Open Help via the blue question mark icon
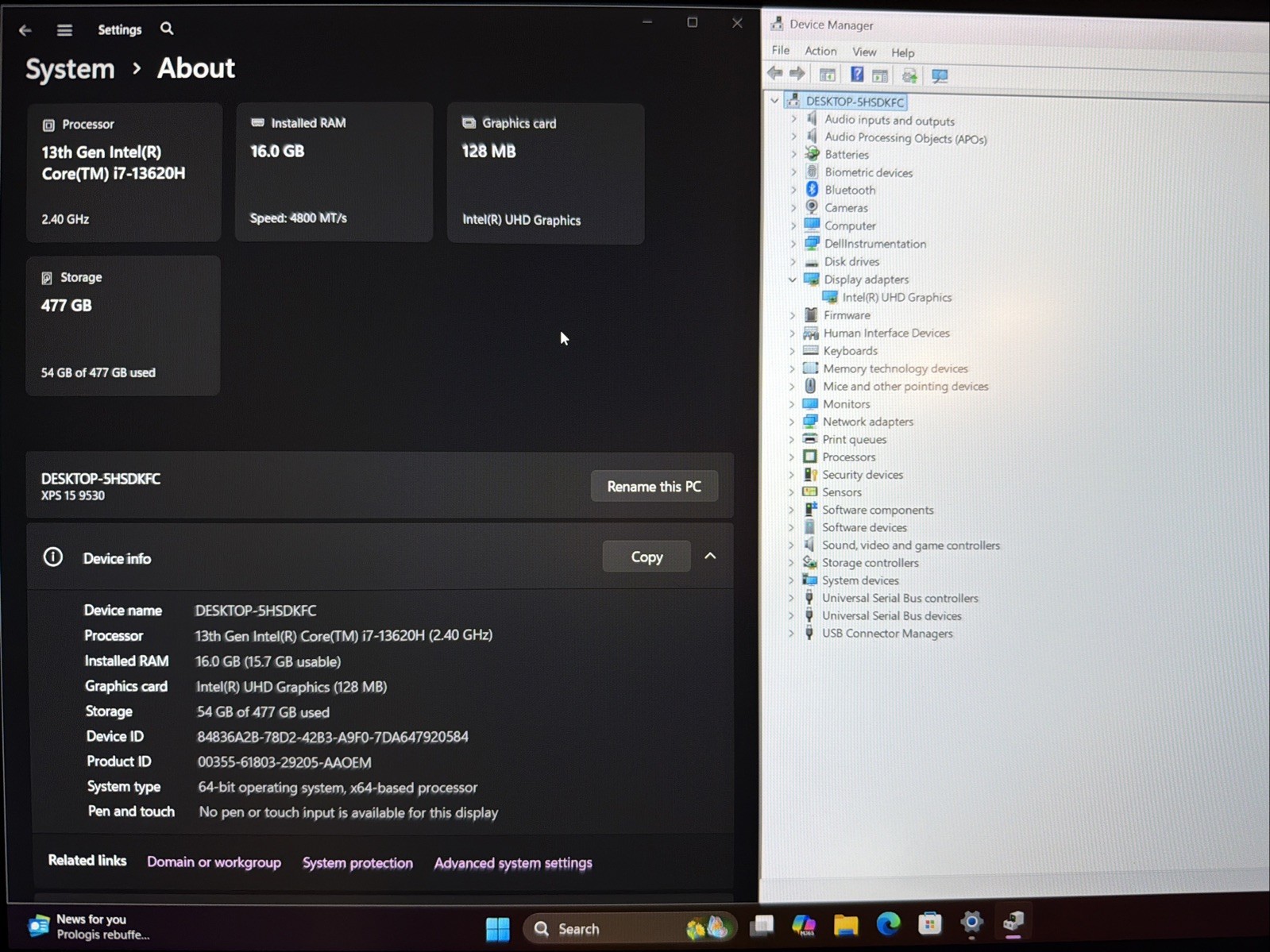The width and height of the screenshot is (1270, 952). 856,75
